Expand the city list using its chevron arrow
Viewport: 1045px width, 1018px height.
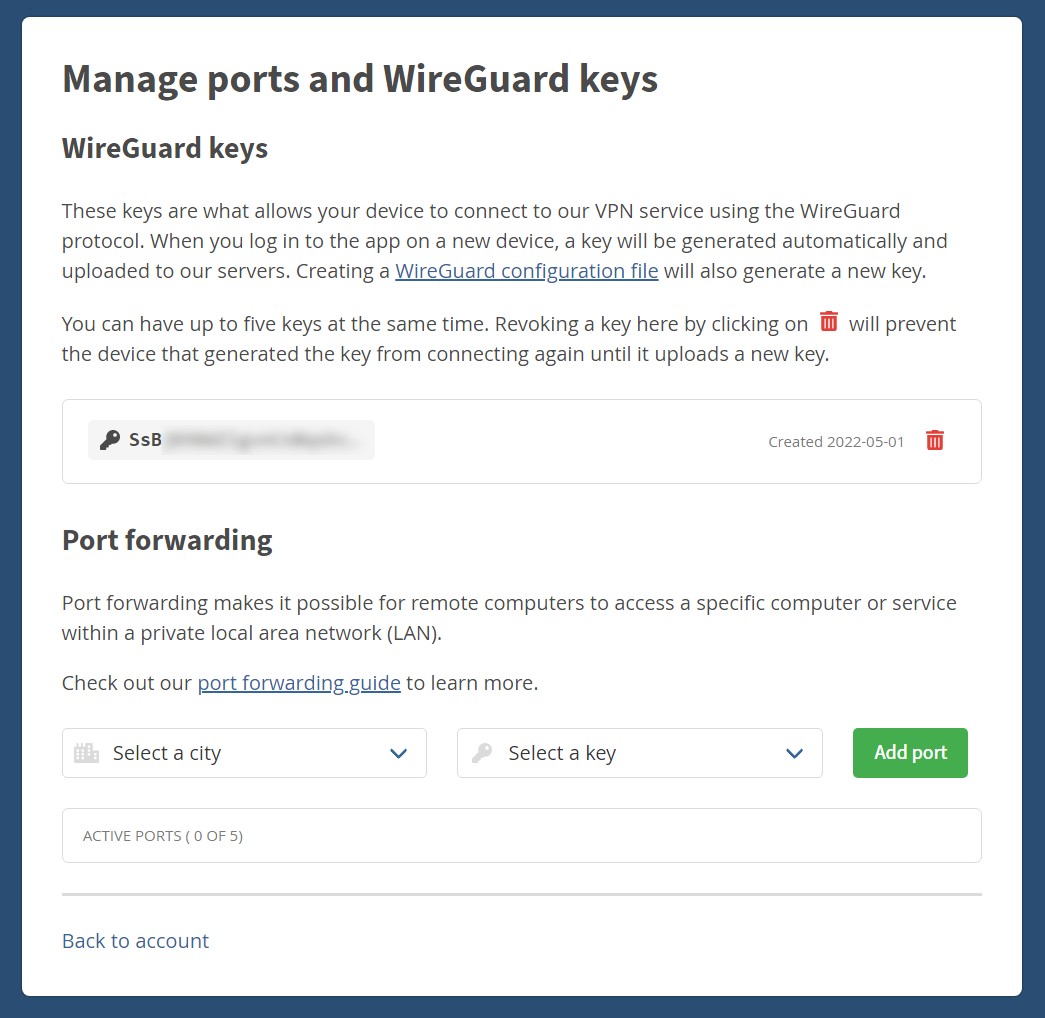(x=399, y=753)
